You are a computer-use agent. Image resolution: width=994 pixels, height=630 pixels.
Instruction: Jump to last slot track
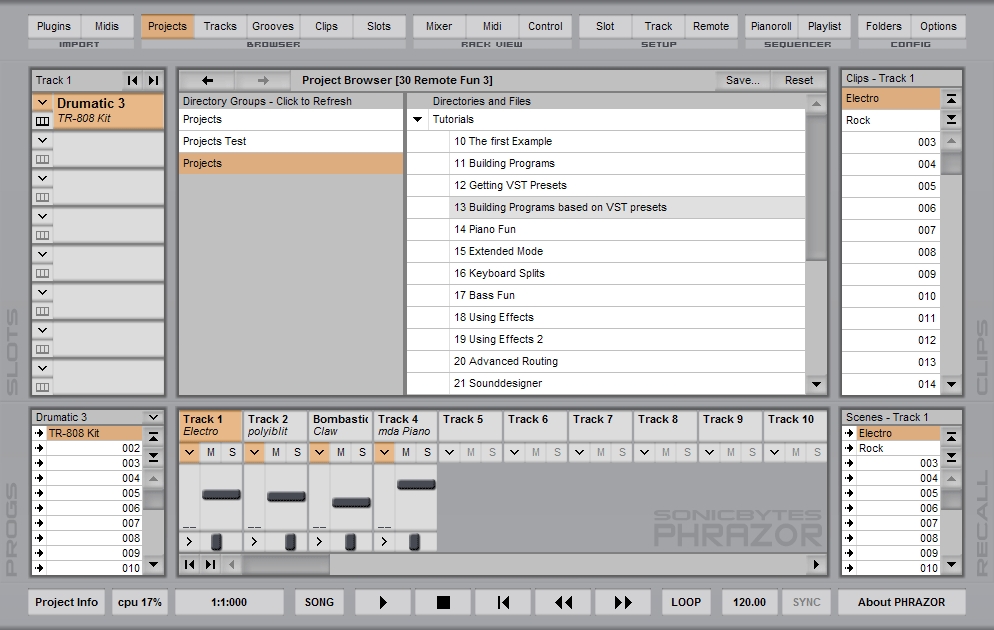pos(153,80)
